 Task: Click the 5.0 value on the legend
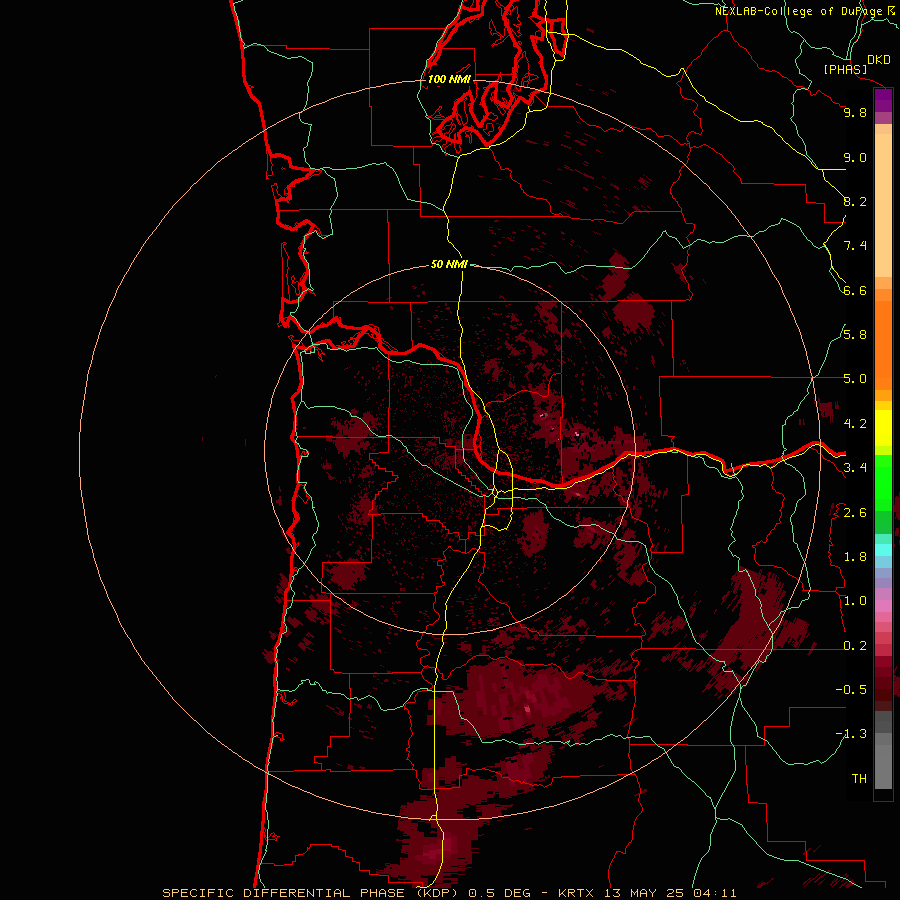855,379
